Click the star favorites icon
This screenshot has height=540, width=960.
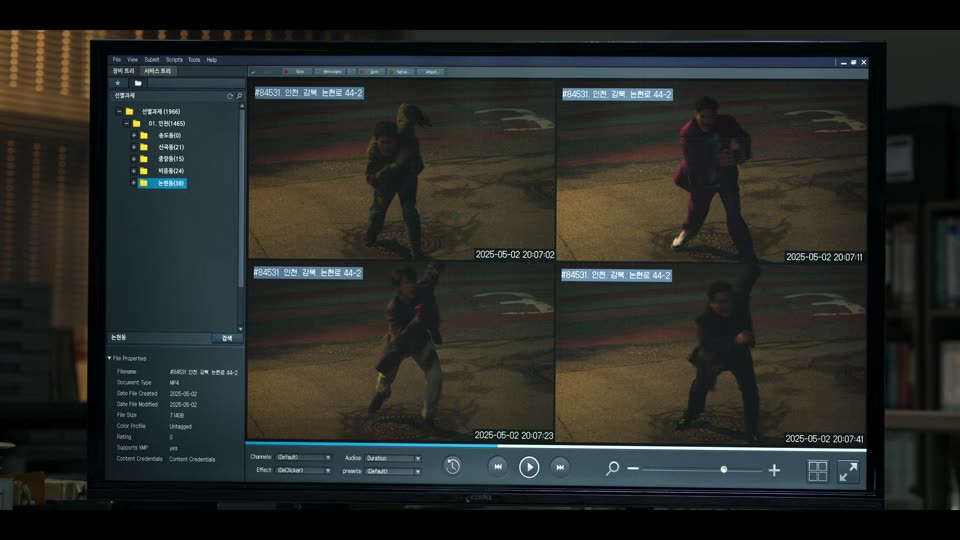118,83
